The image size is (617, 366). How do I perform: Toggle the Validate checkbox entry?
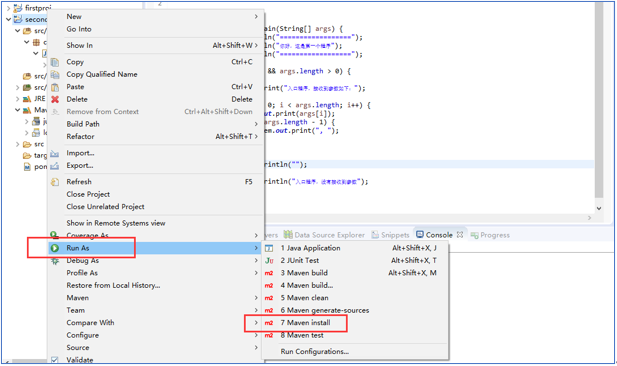tap(55, 360)
